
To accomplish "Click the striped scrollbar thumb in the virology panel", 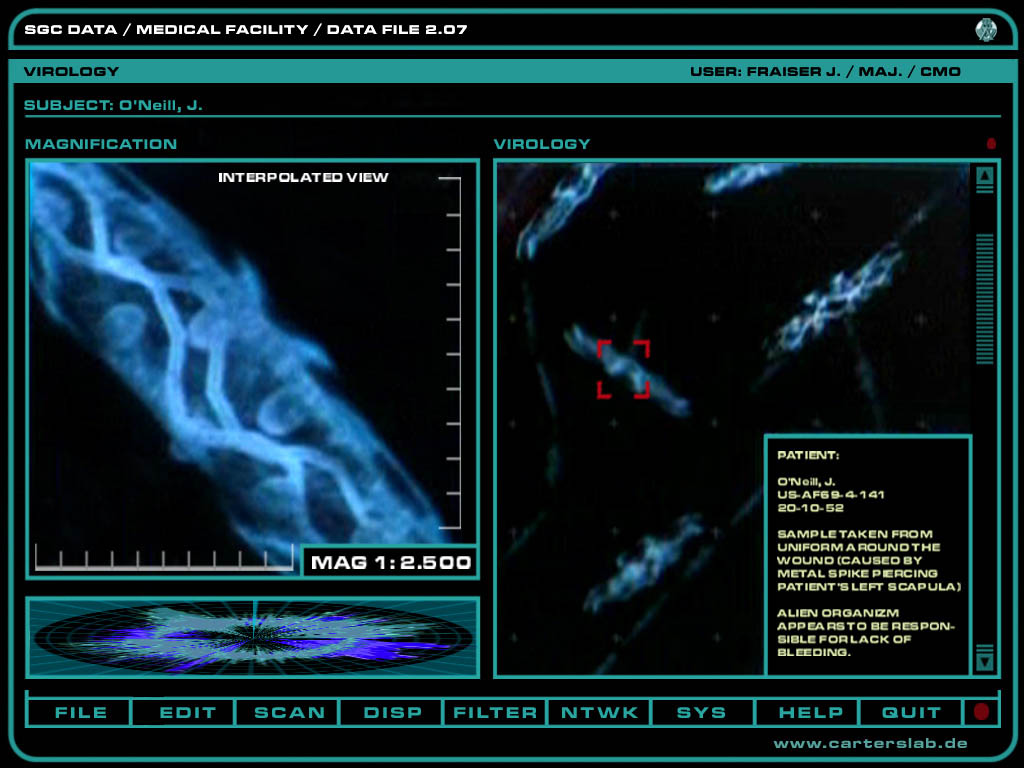I will [985, 299].
